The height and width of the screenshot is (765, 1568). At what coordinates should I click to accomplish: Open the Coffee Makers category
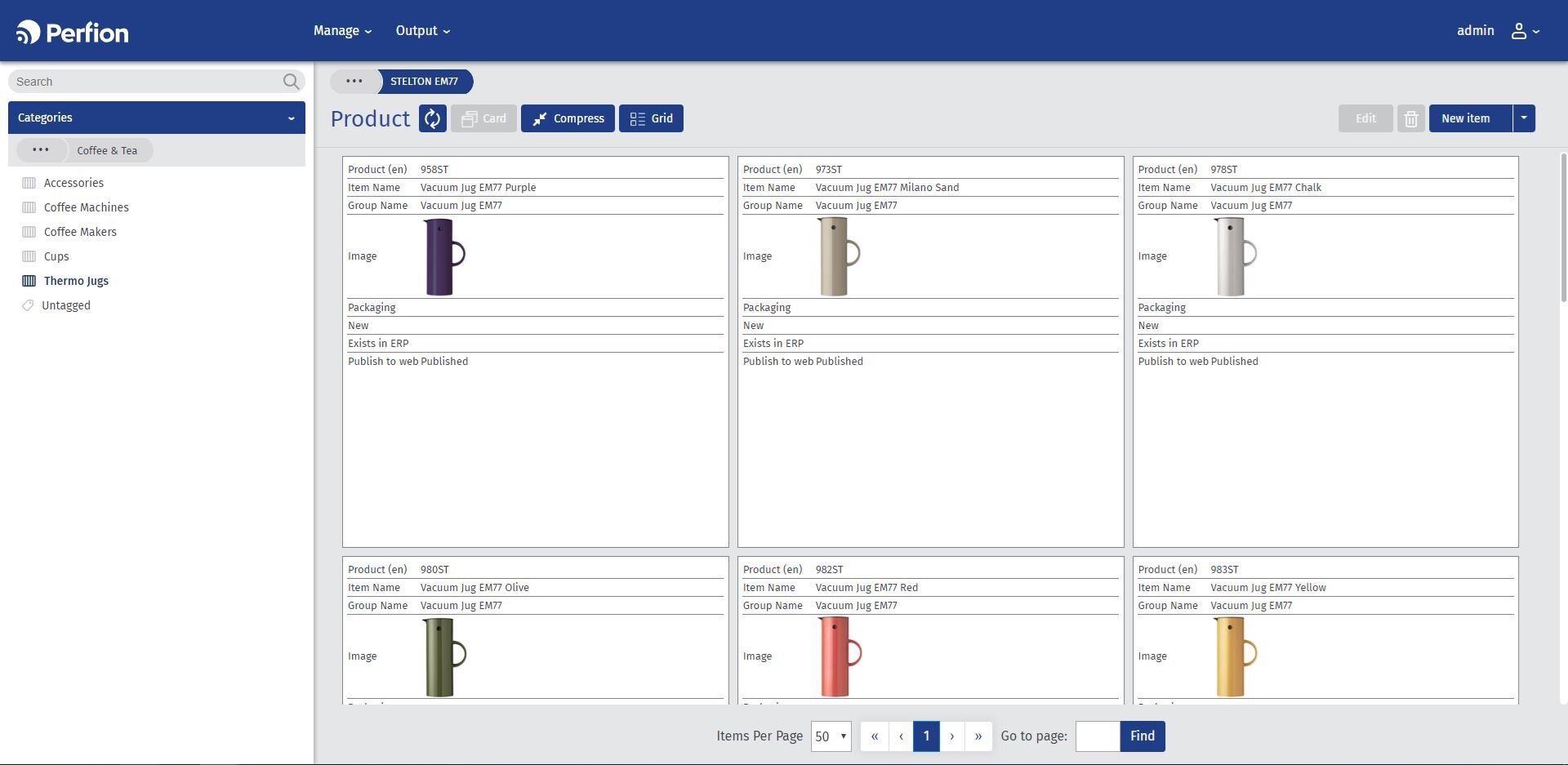[80, 232]
